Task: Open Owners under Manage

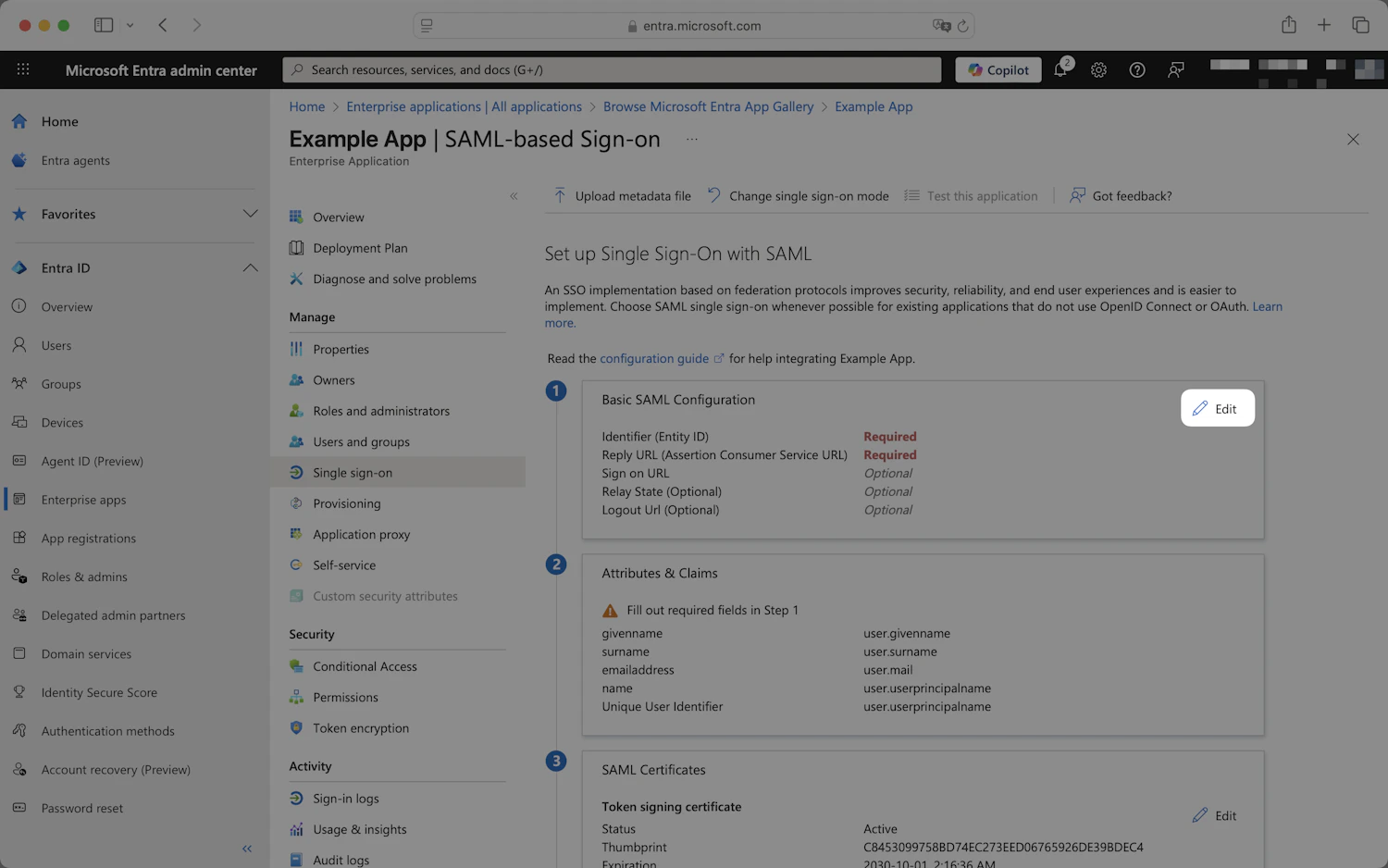Action: (x=333, y=380)
